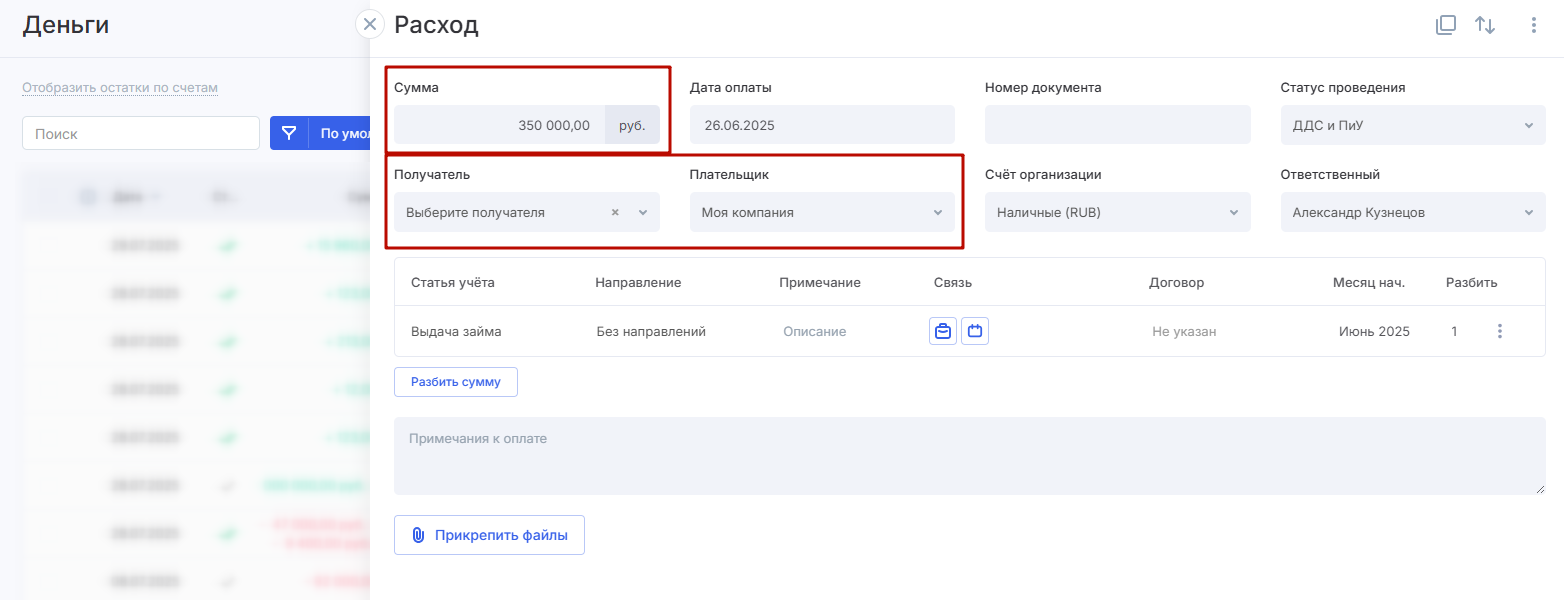Clear the Получатель selection

[x=615, y=212]
